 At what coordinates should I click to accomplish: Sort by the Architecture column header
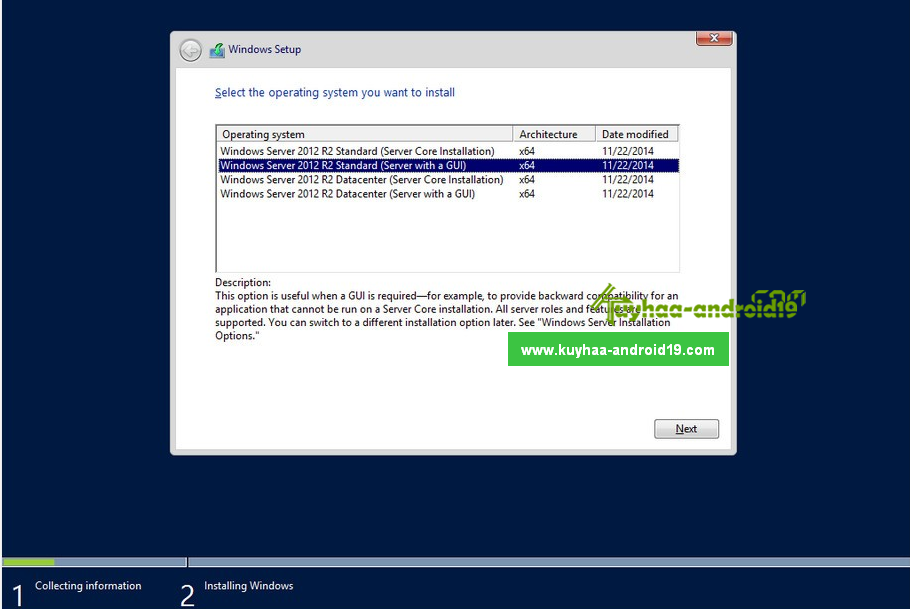pos(554,134)
